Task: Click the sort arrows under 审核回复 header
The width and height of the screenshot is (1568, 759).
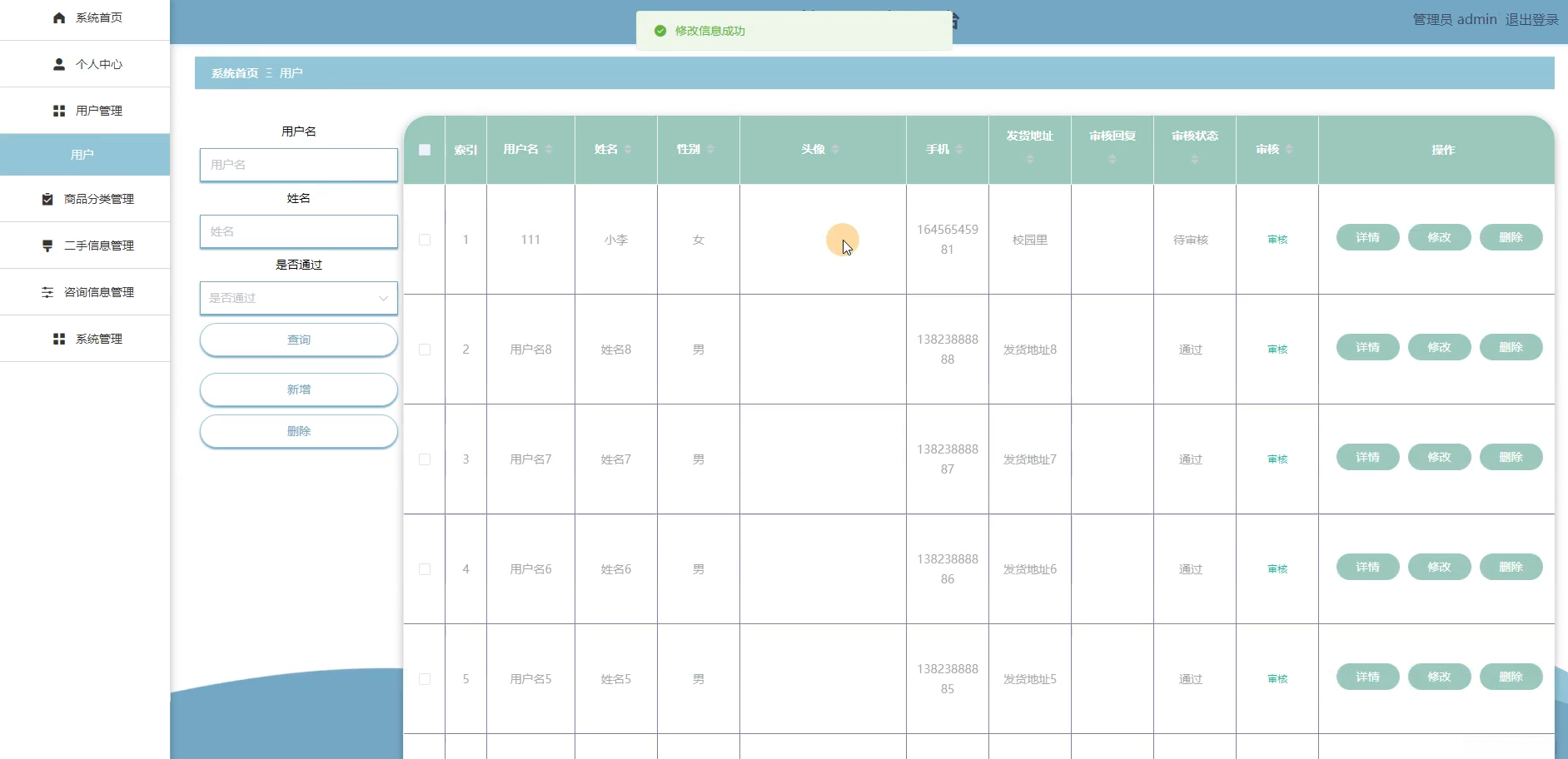Action: pyautogui.click(x=1113, y=159)
